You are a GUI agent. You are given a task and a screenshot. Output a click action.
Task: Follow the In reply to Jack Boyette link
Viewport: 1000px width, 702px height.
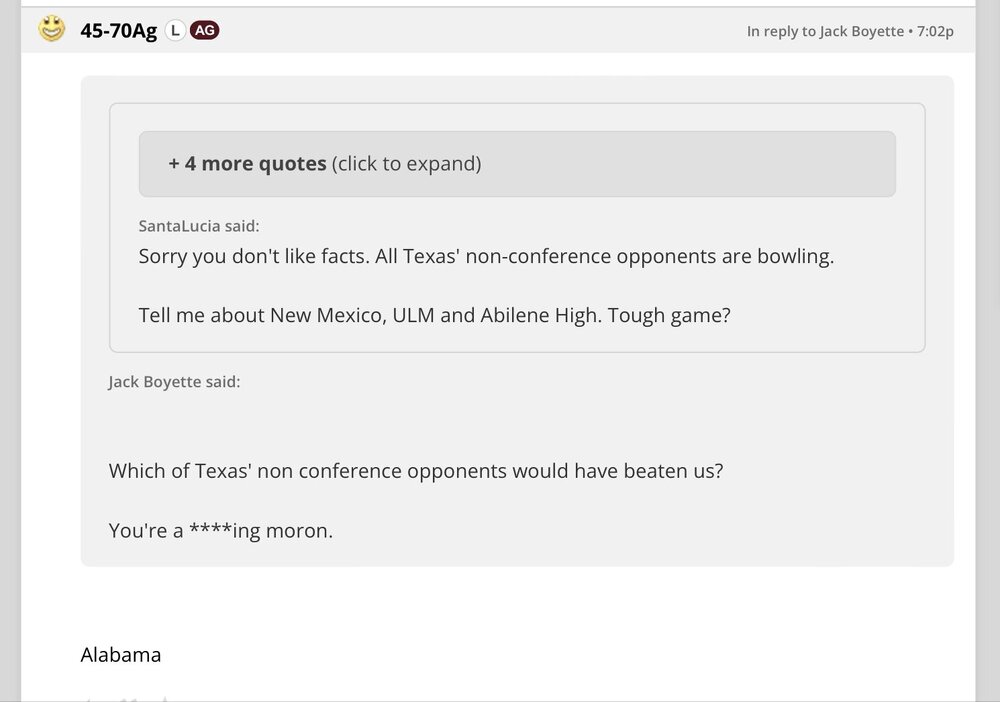point(824,31)
